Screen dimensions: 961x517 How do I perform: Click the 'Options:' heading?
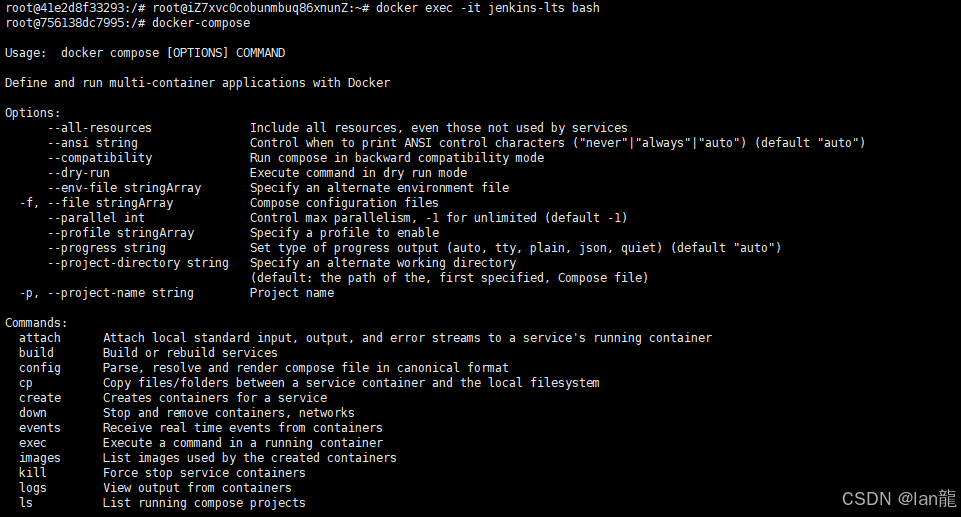tap(33, 113)
